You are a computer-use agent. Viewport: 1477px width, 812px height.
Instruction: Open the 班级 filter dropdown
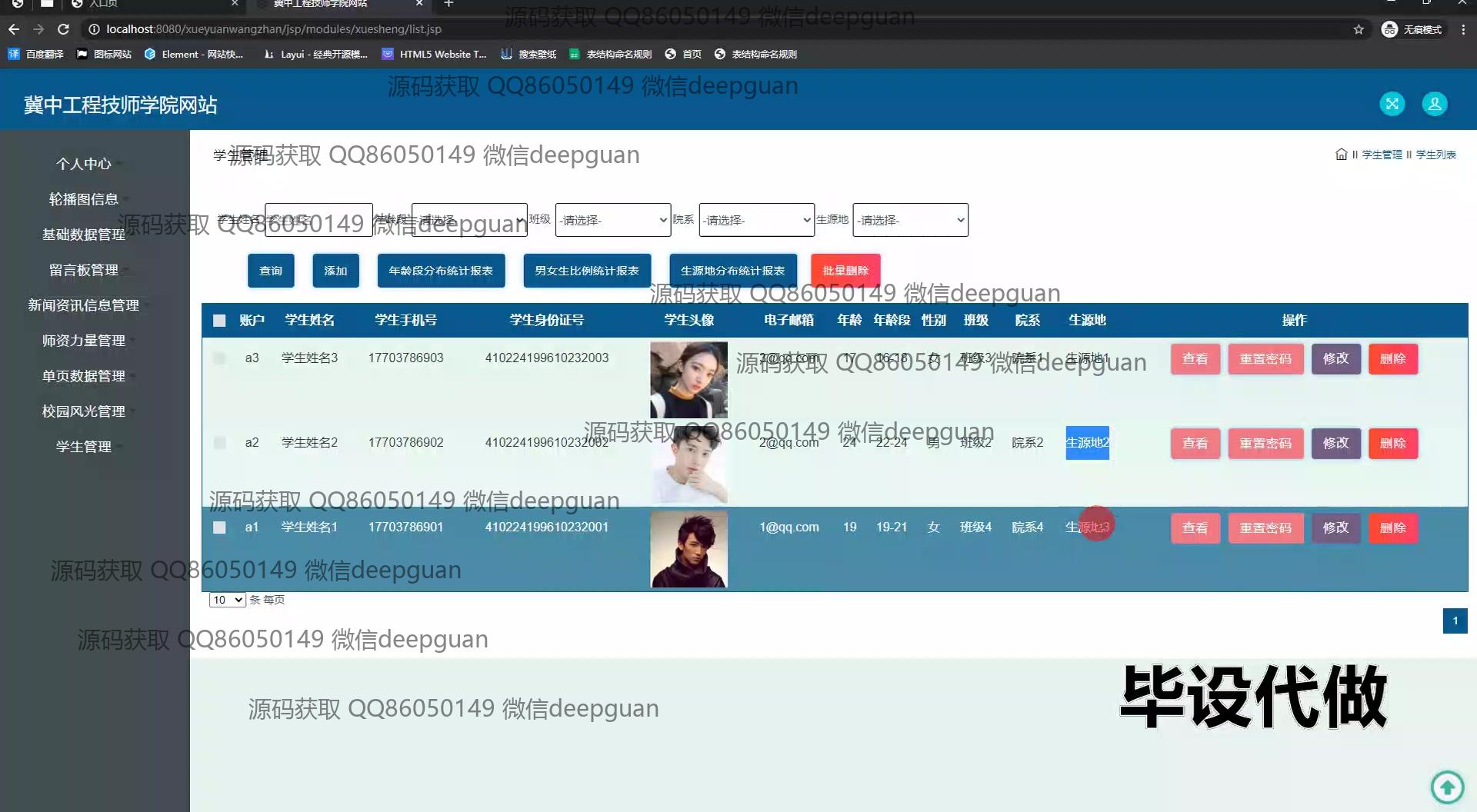click(613, 220)
